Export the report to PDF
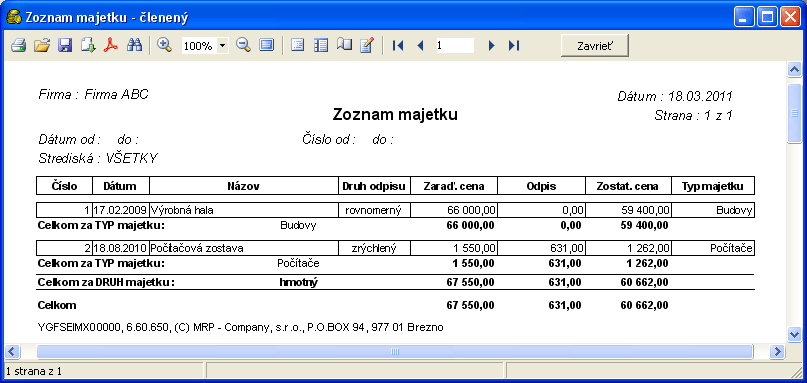This screenshot has width=807, height=383. pos(111,45)
